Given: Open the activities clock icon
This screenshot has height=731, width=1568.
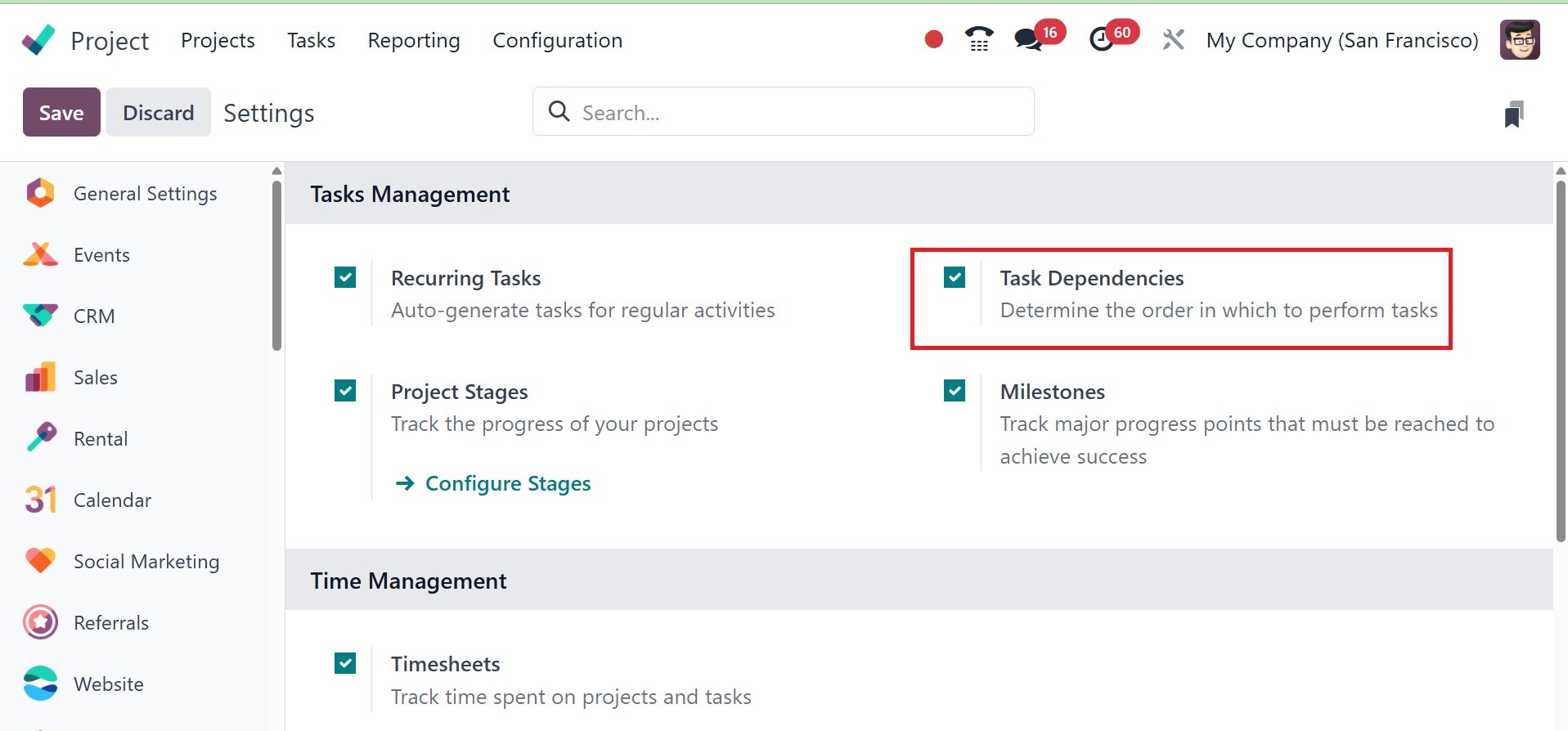Looking at the screenshot, I should coord(1102,39).
